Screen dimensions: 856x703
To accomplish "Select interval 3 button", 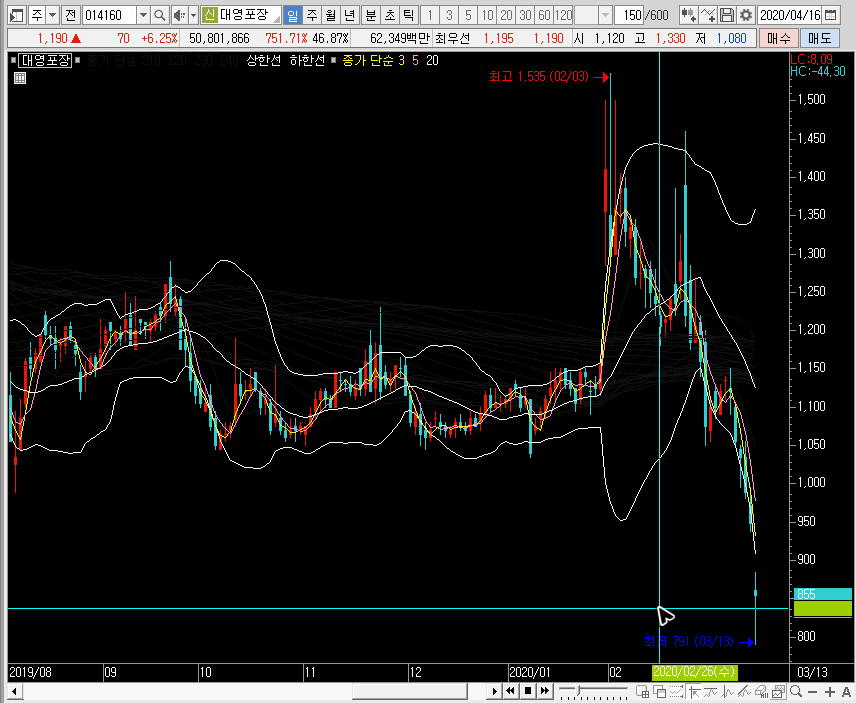I will (449, 15).
